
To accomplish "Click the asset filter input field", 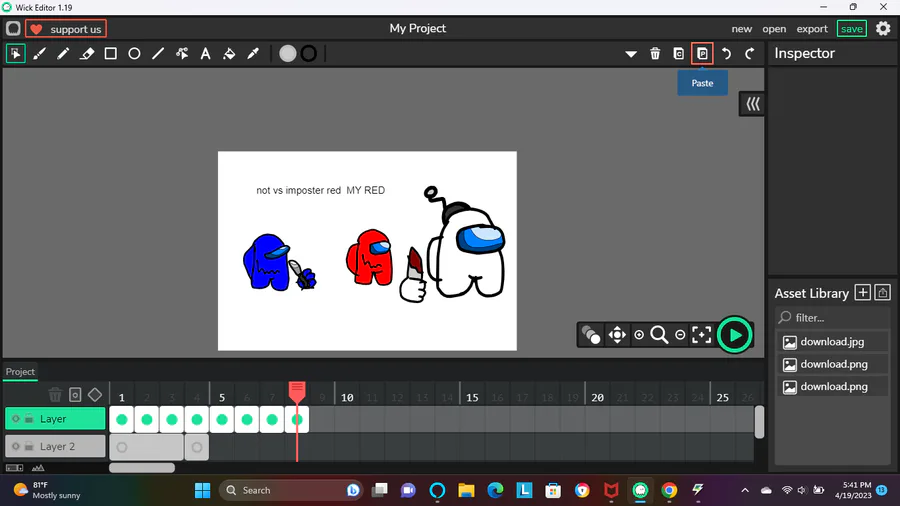I will 832,317.
